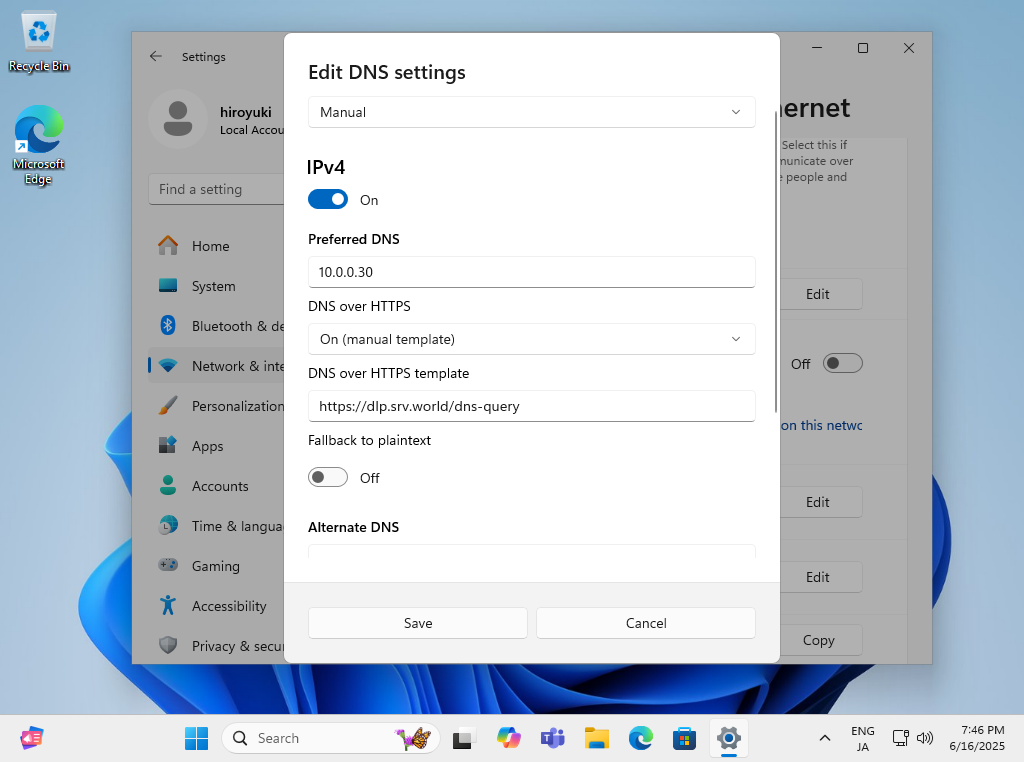Select the Accounts settings category
The height and width of the screenshot is (762, 1024).
(x=219, y=486)
